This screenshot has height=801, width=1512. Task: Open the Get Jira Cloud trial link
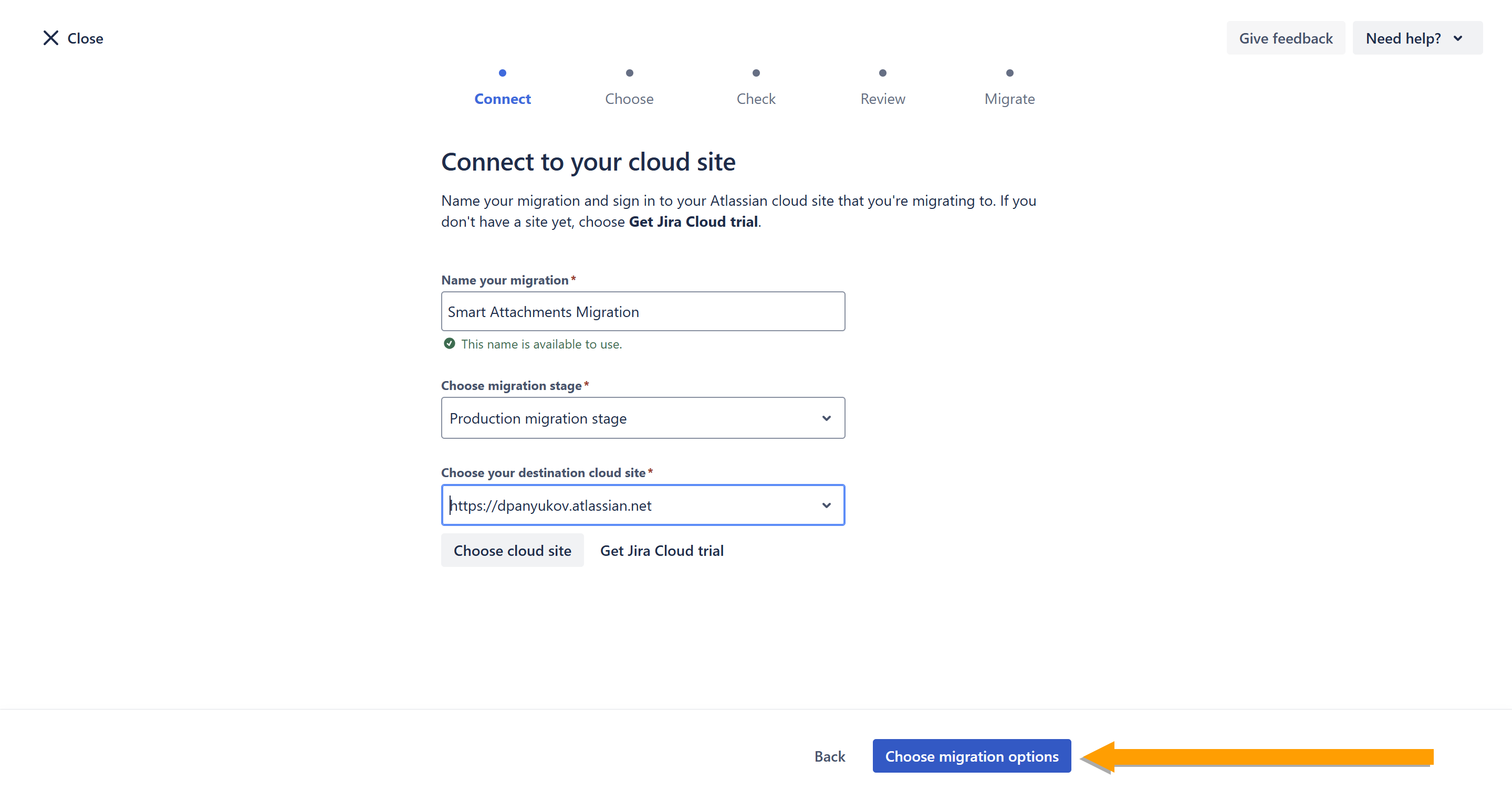click(662, 551)
